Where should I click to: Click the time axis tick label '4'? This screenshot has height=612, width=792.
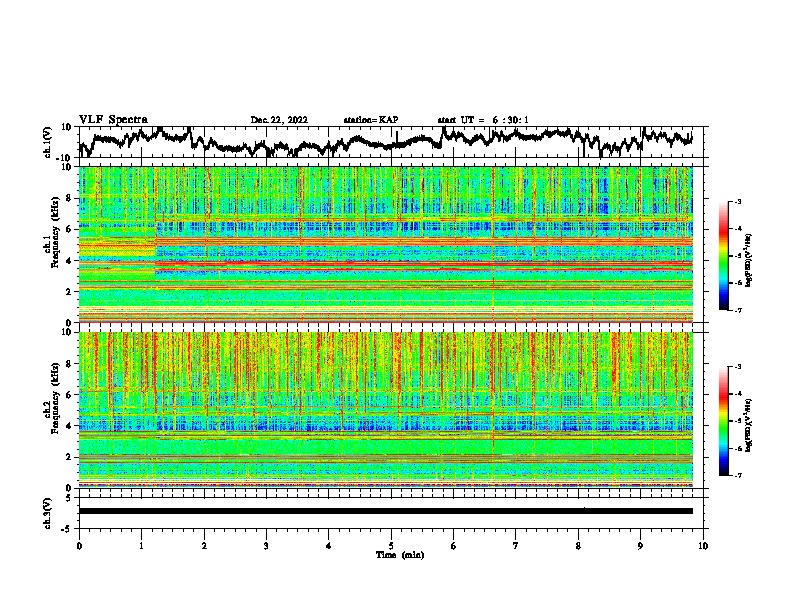329,546
